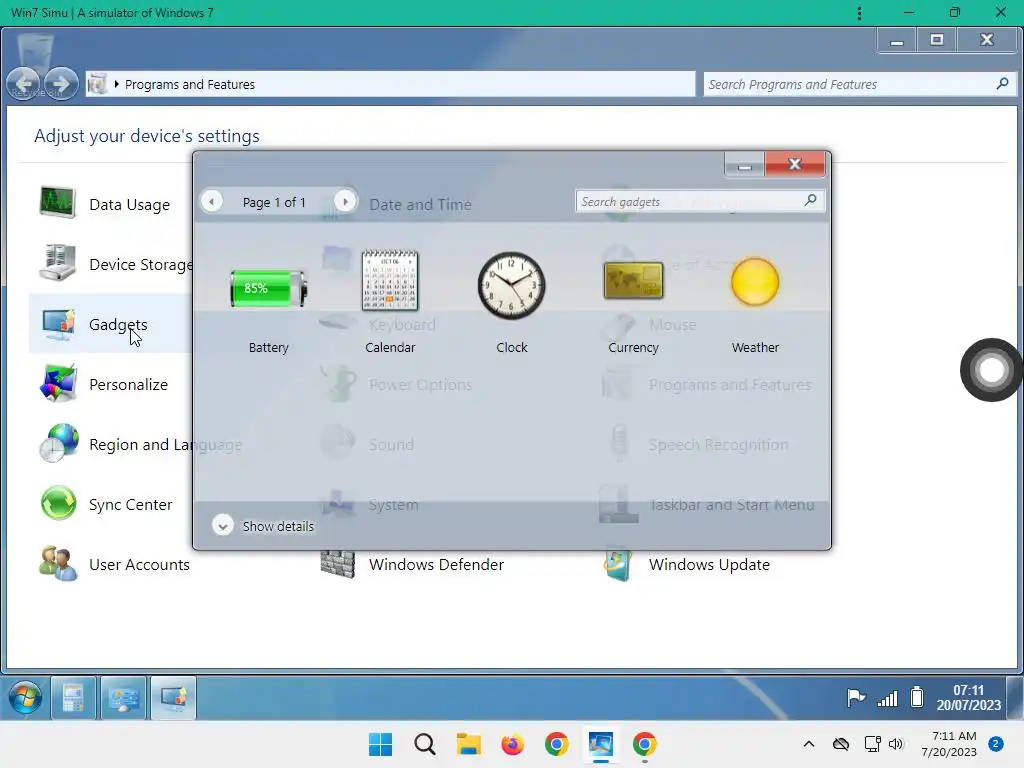The height and width of the screenshot is (768, 1024).
Task: Click the network signal tray icon
Action: 887,699
